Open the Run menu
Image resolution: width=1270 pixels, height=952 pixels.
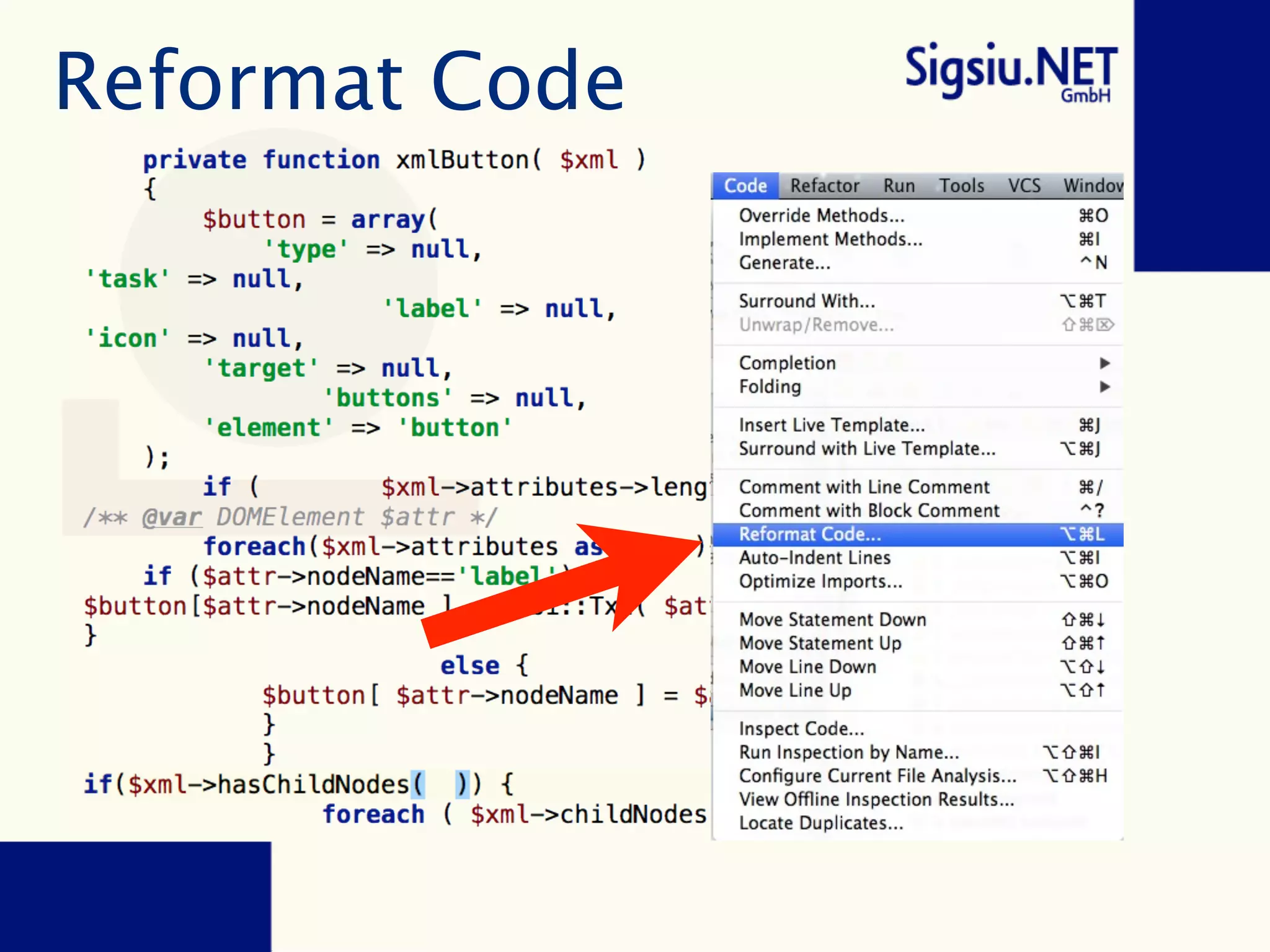pos(899,186)
